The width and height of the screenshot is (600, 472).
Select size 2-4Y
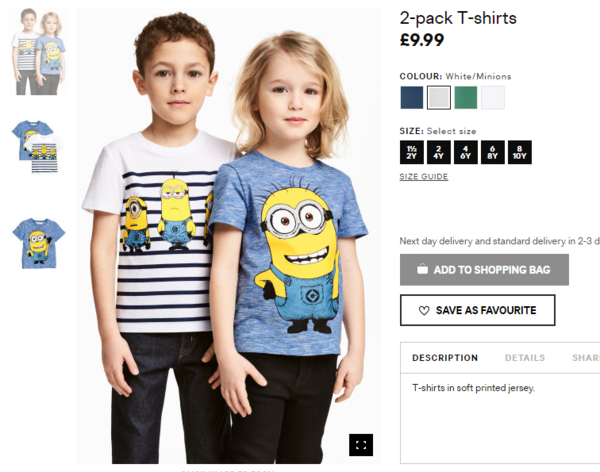coord(439,152)
